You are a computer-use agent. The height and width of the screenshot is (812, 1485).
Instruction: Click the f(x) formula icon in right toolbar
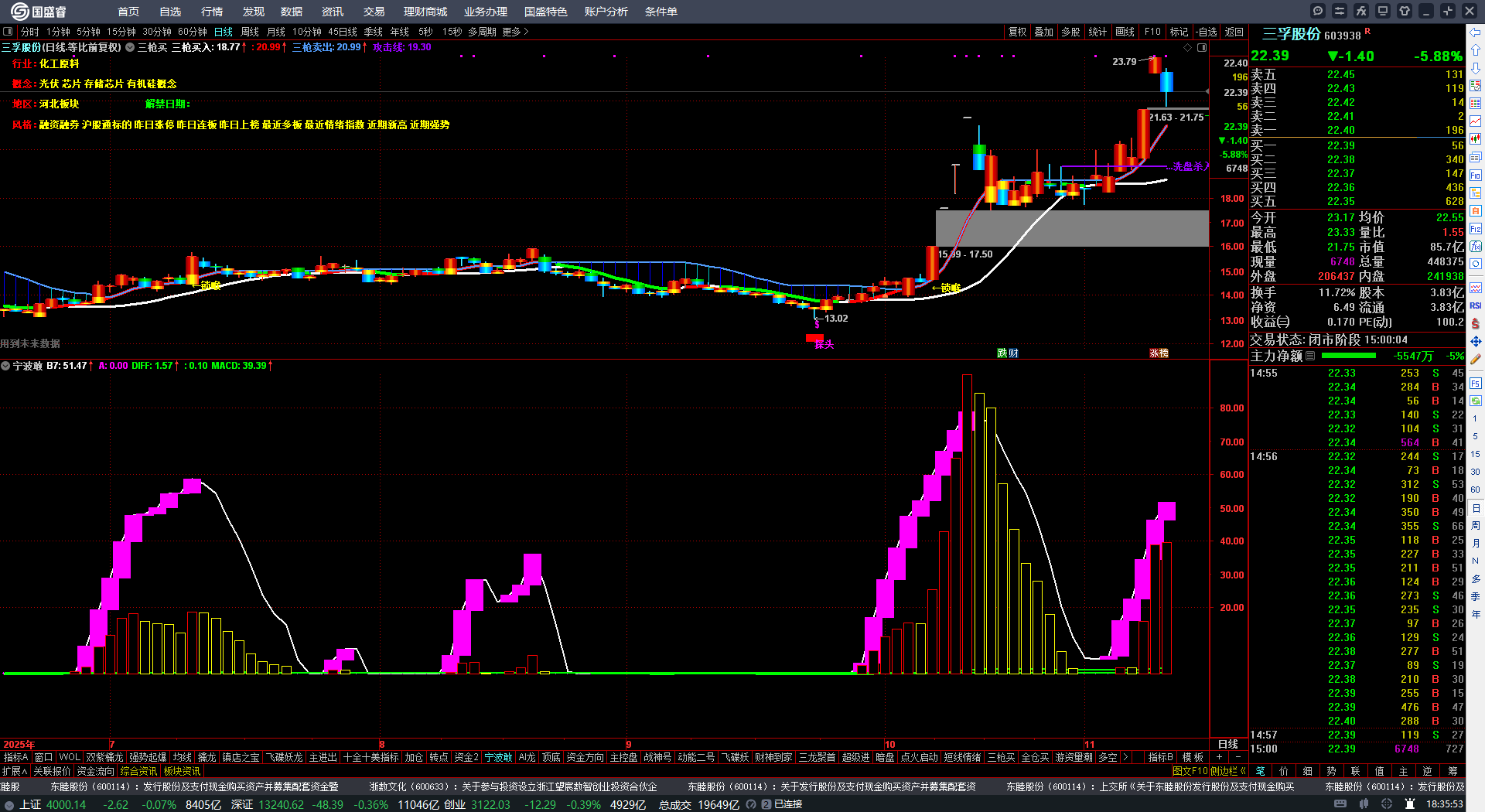[x=1476, y=247]
